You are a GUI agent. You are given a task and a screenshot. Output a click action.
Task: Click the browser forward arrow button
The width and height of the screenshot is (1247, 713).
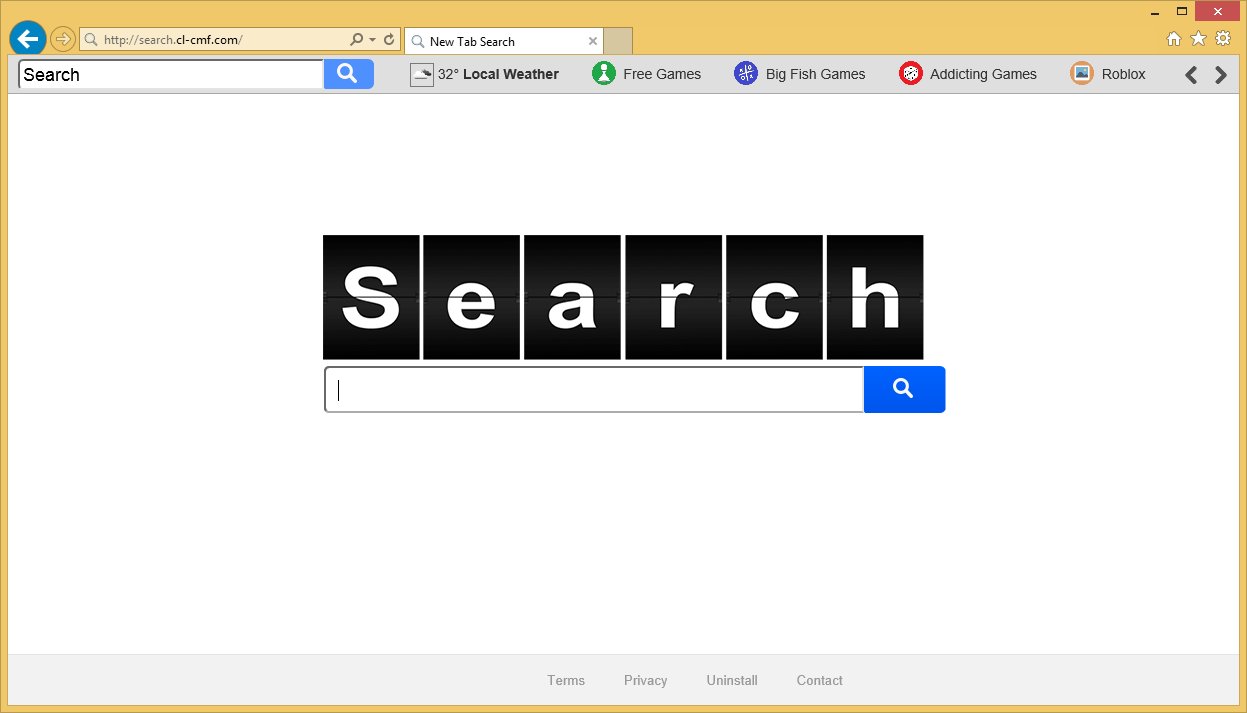click(x=63, y=39)
